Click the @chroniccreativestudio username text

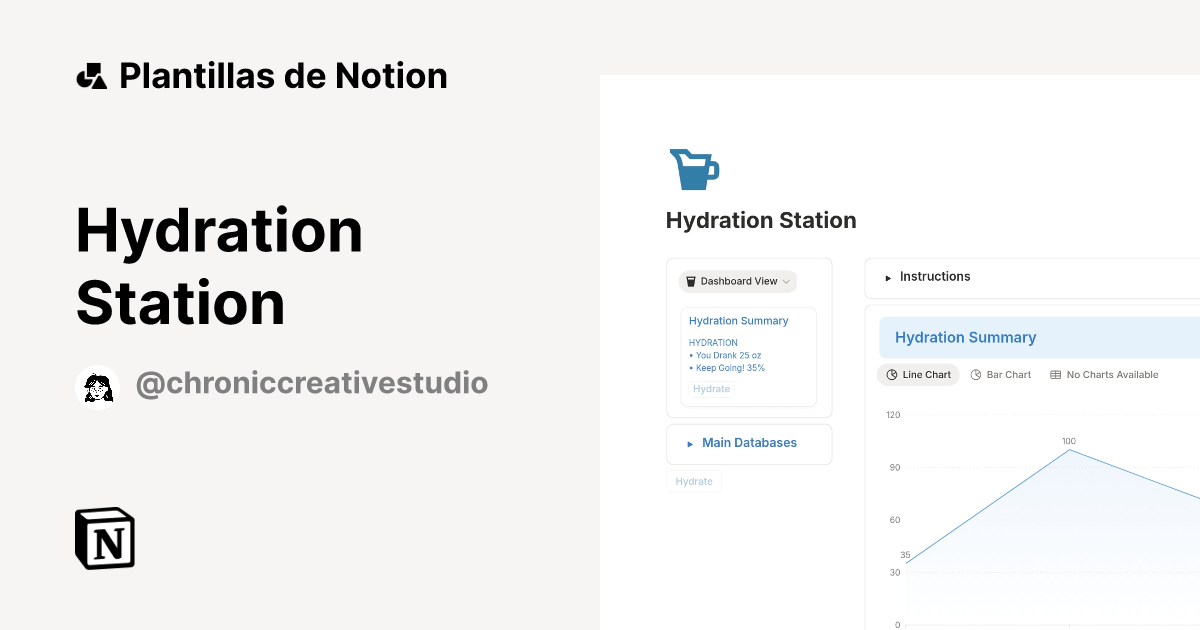point(312,384)
